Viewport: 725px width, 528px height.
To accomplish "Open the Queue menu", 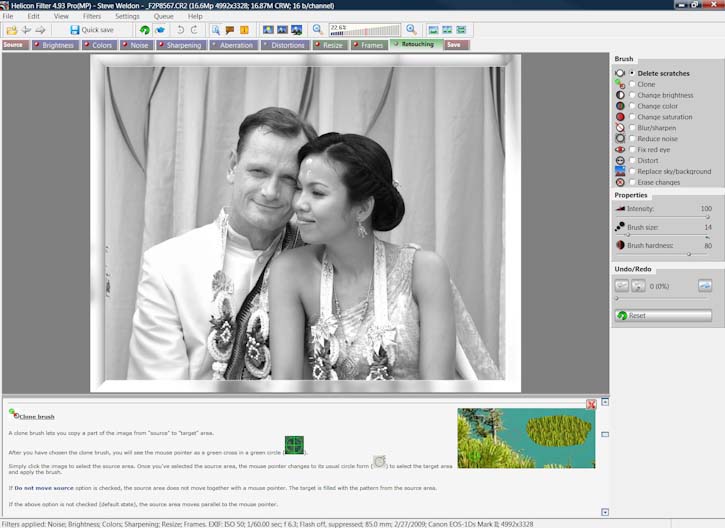I will click(163, 16).
